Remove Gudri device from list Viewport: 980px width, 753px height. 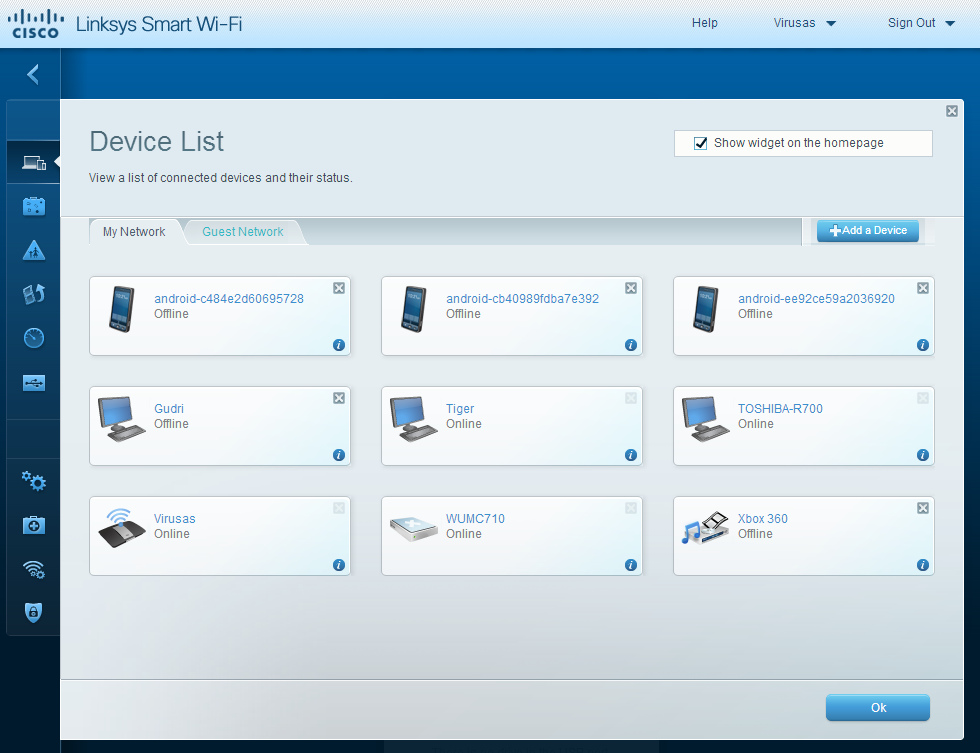[339, 398]
